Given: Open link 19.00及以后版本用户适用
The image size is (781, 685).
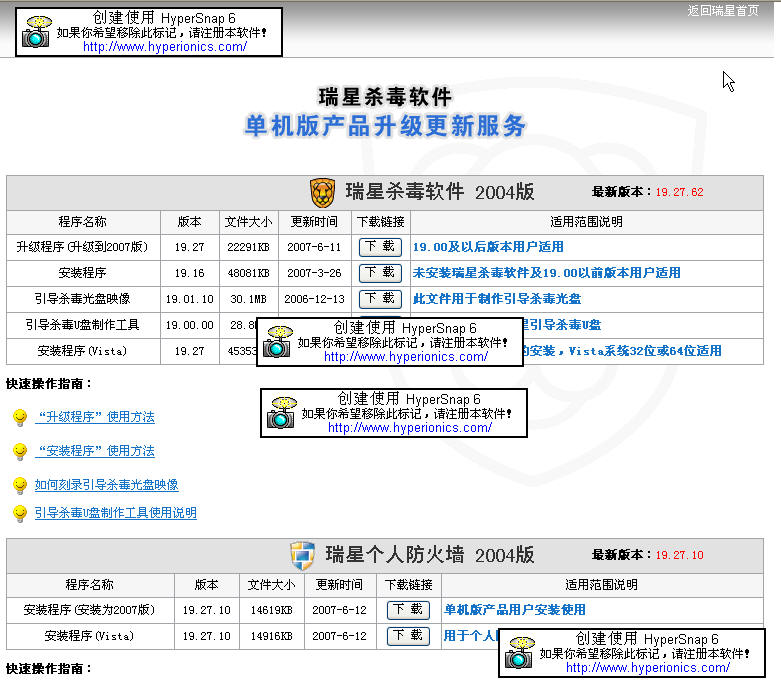Looking at the screenshot, I should coord(488,247).
